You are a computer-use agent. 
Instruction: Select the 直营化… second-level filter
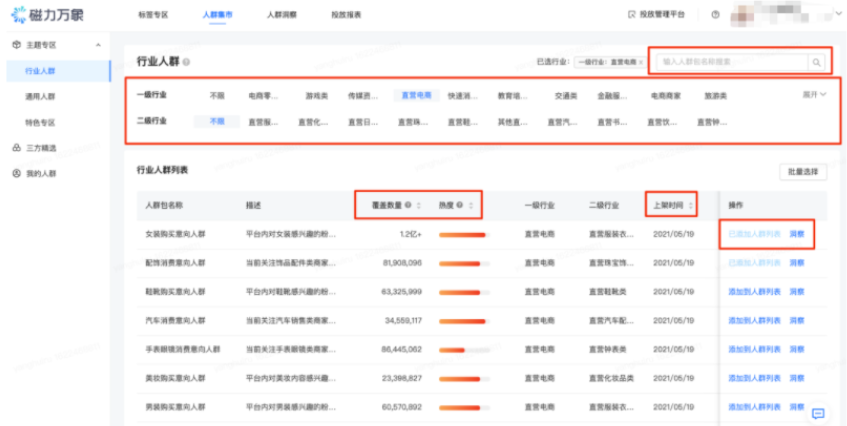click(313, 122)
